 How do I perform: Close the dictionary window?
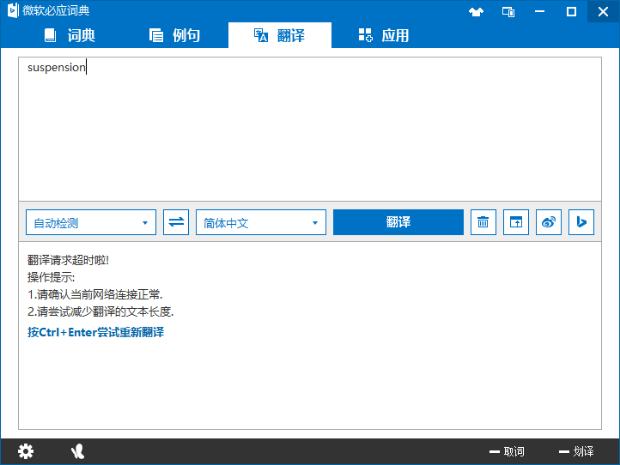(603, 11)
